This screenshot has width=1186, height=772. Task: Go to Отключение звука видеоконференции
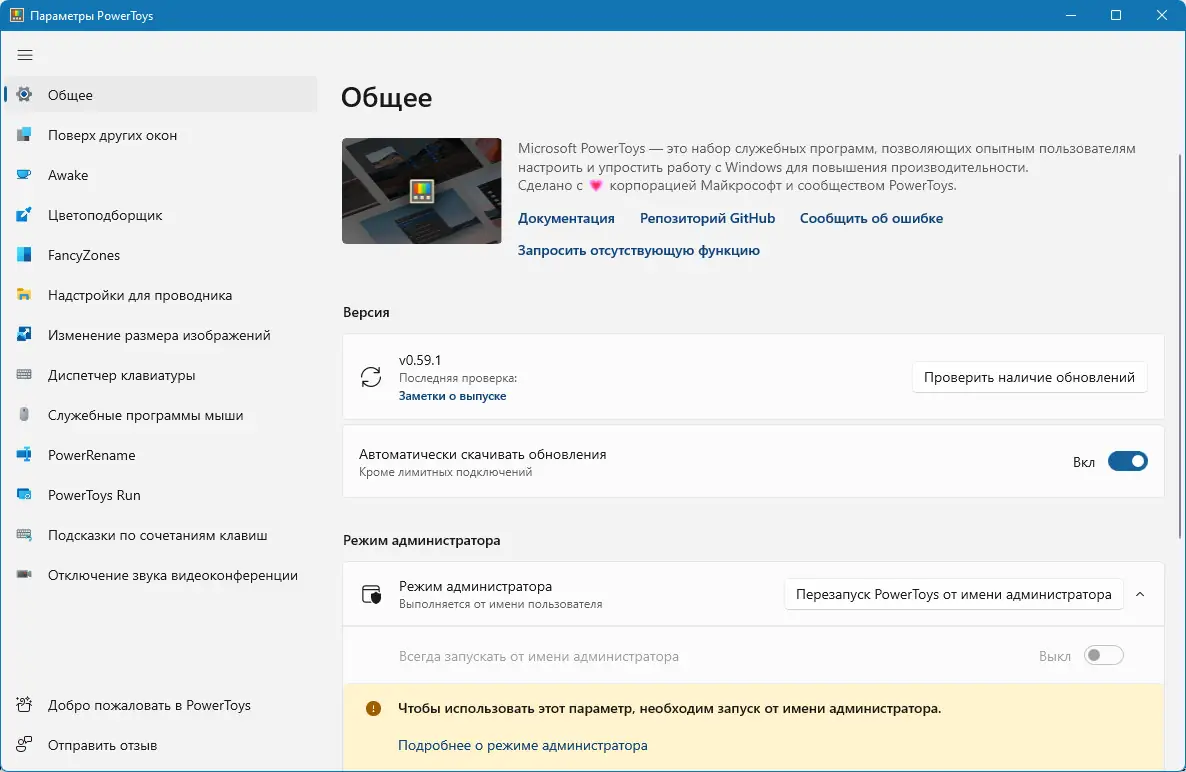tap(160, 575)
